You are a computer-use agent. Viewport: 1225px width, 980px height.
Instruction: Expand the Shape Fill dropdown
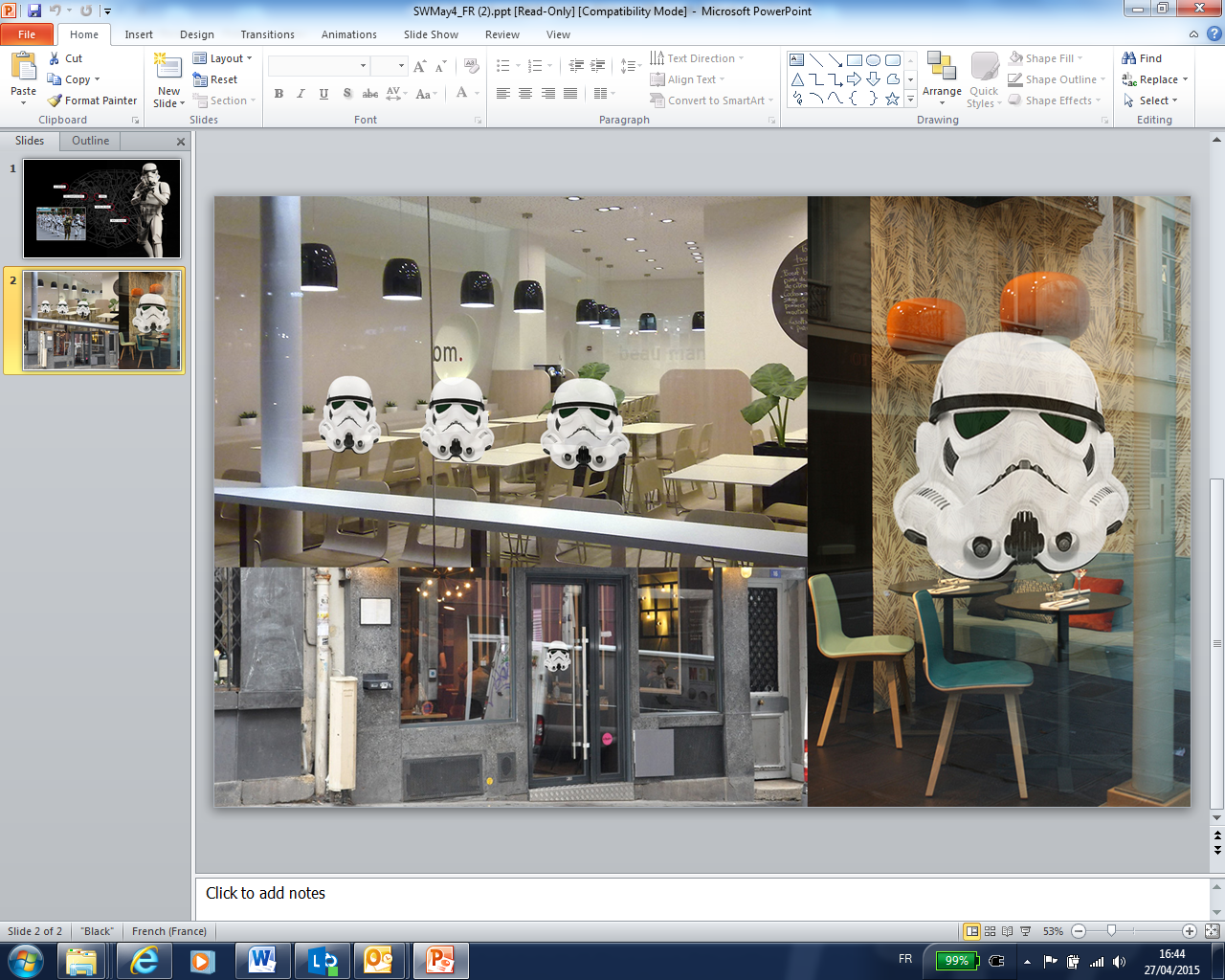click(x=1046, y=58)
